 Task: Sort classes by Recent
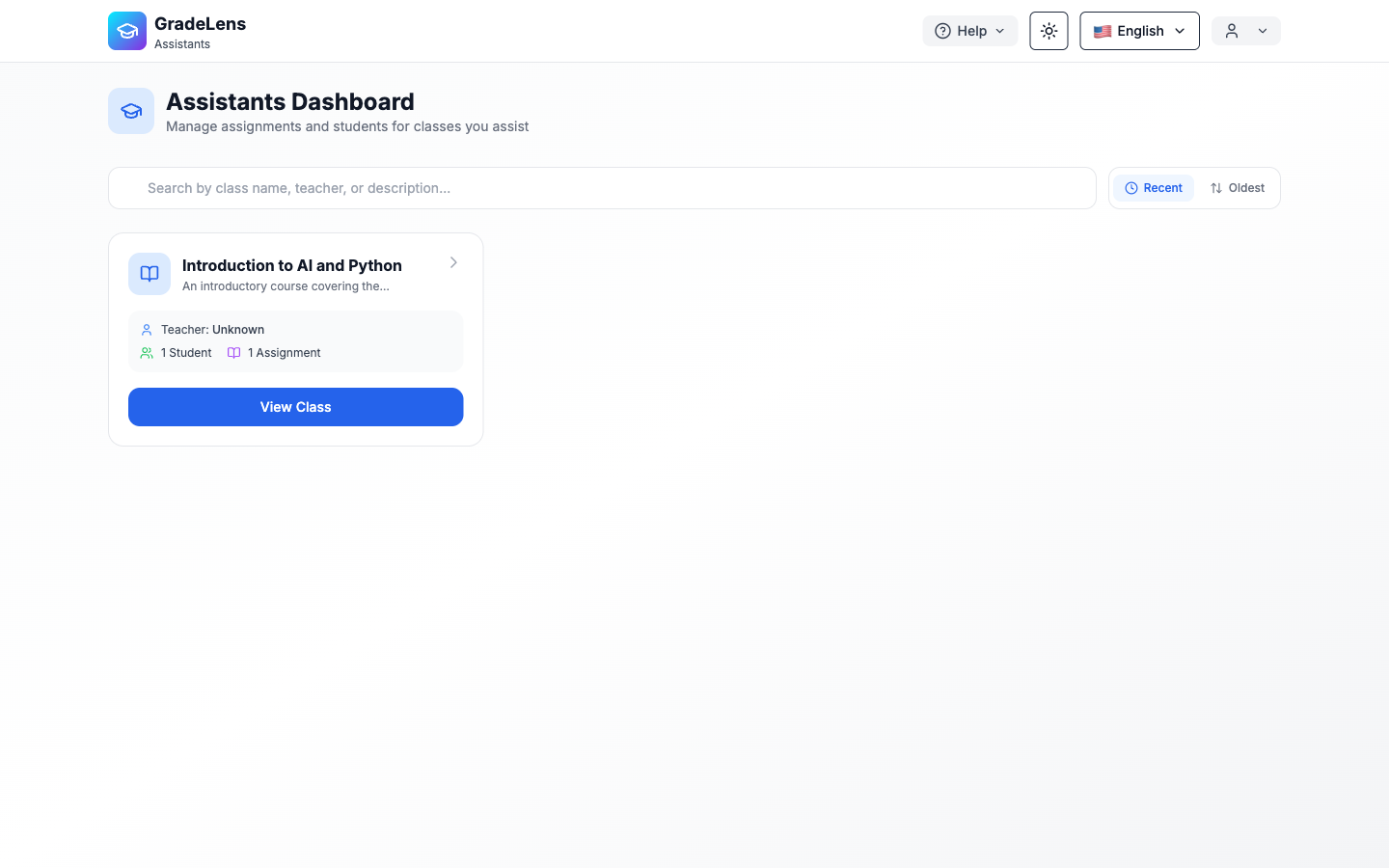tap(1153, 188)
